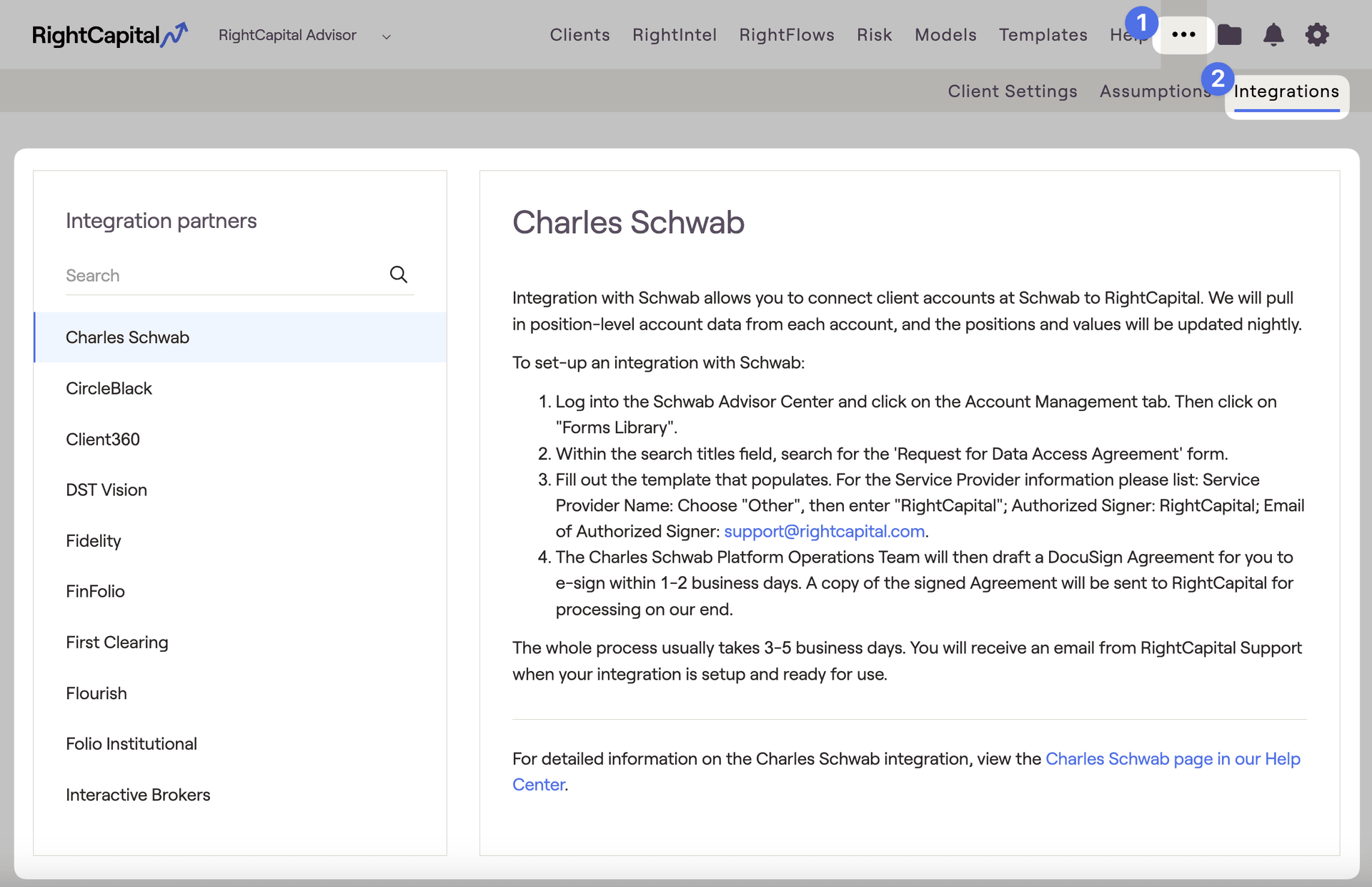Click the RightCapital logo
Screen dimensions: 1372x887
[109, 35]
